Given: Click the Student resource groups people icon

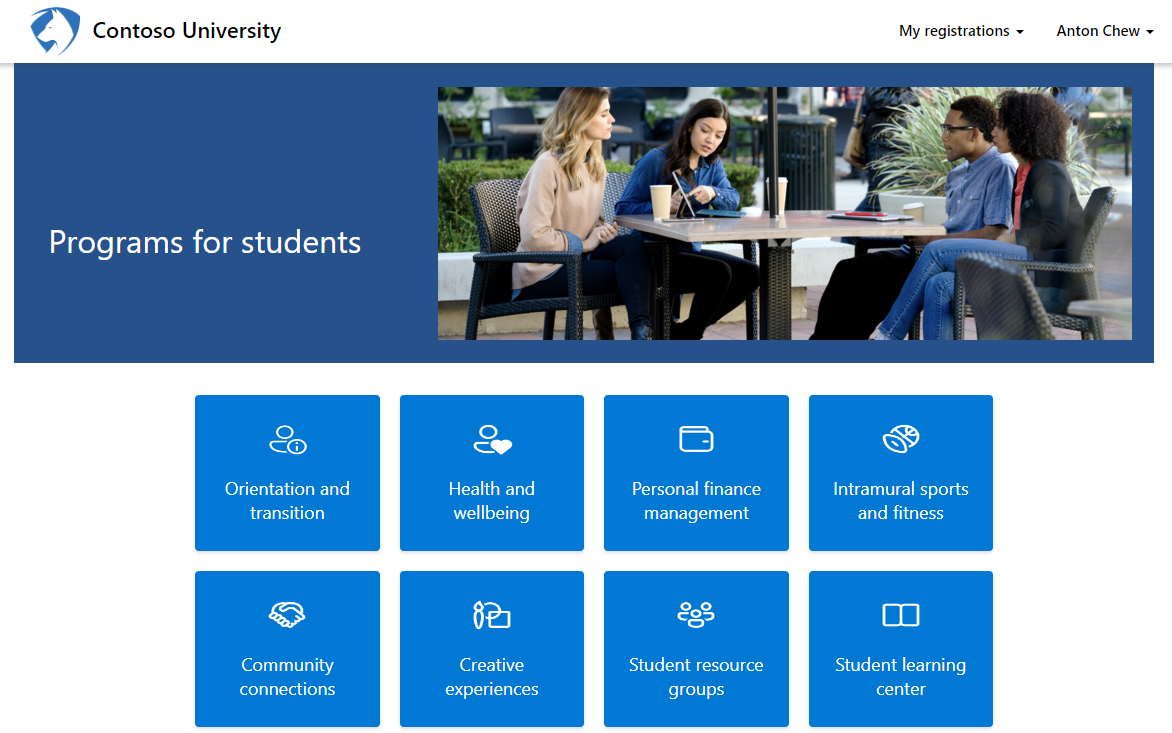Looking at the screenshot, I should tap(696, 613).
